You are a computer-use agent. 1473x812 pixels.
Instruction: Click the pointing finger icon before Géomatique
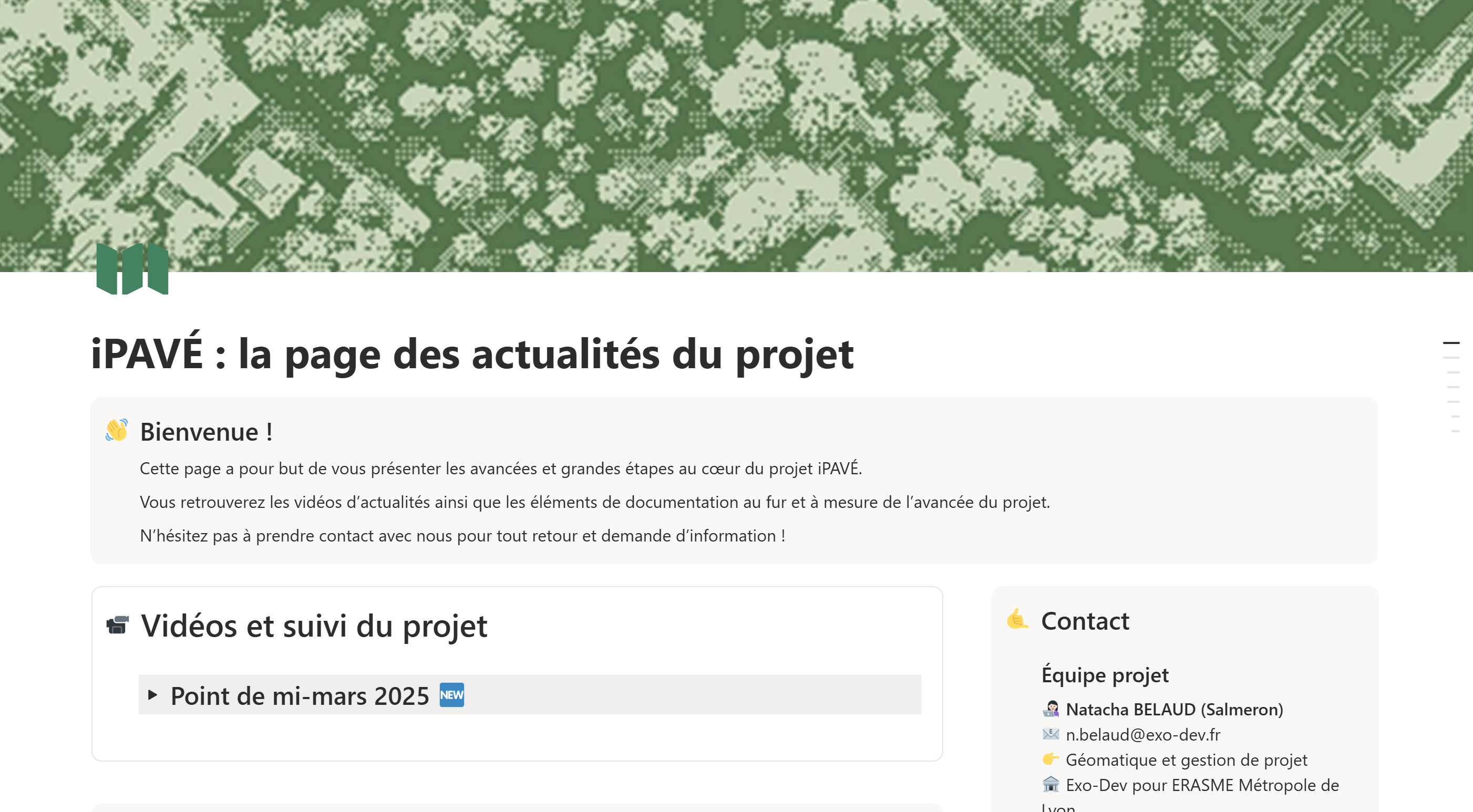[x=1051, y=760]
